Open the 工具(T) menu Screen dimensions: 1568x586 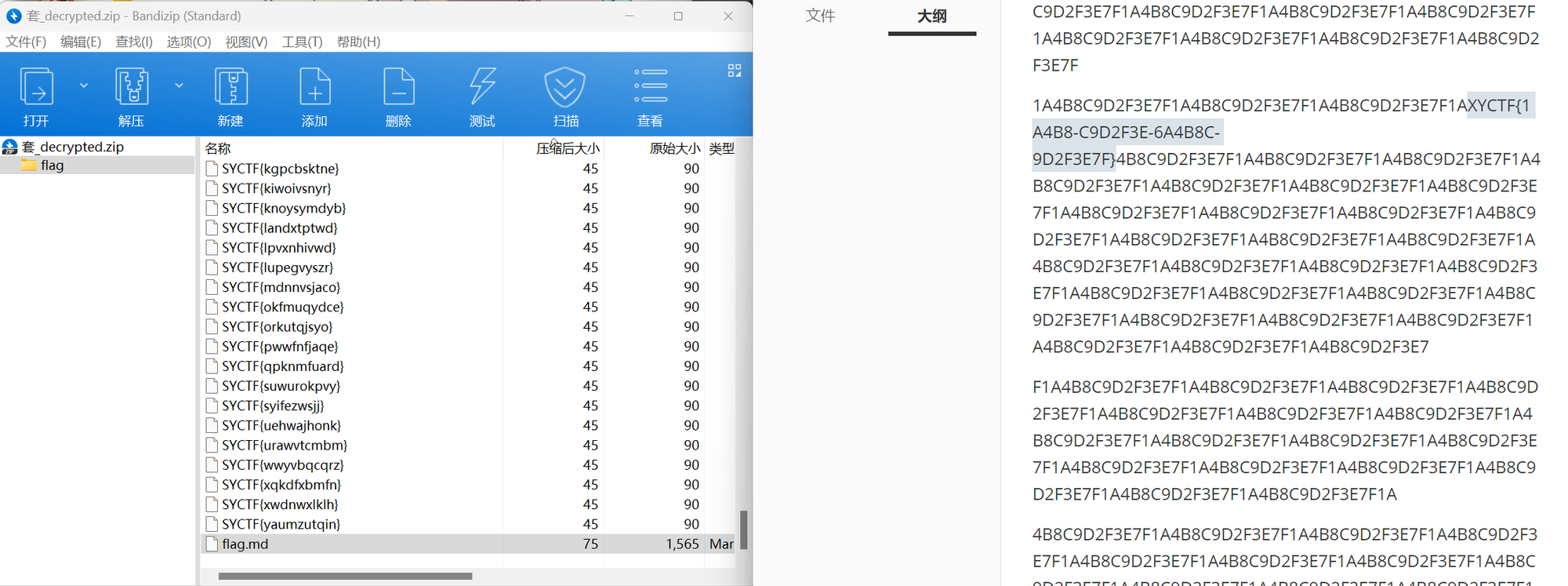[303, 42]
